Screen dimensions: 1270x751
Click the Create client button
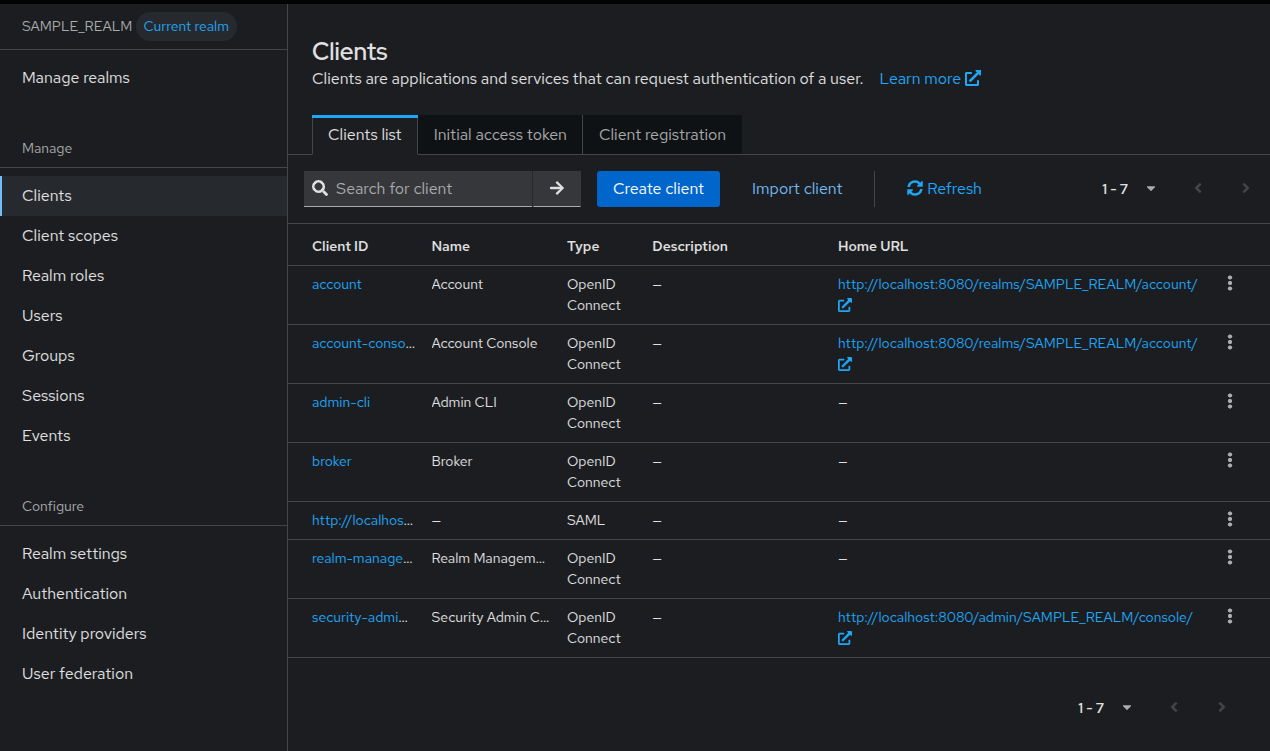click(x=658, y=188)
